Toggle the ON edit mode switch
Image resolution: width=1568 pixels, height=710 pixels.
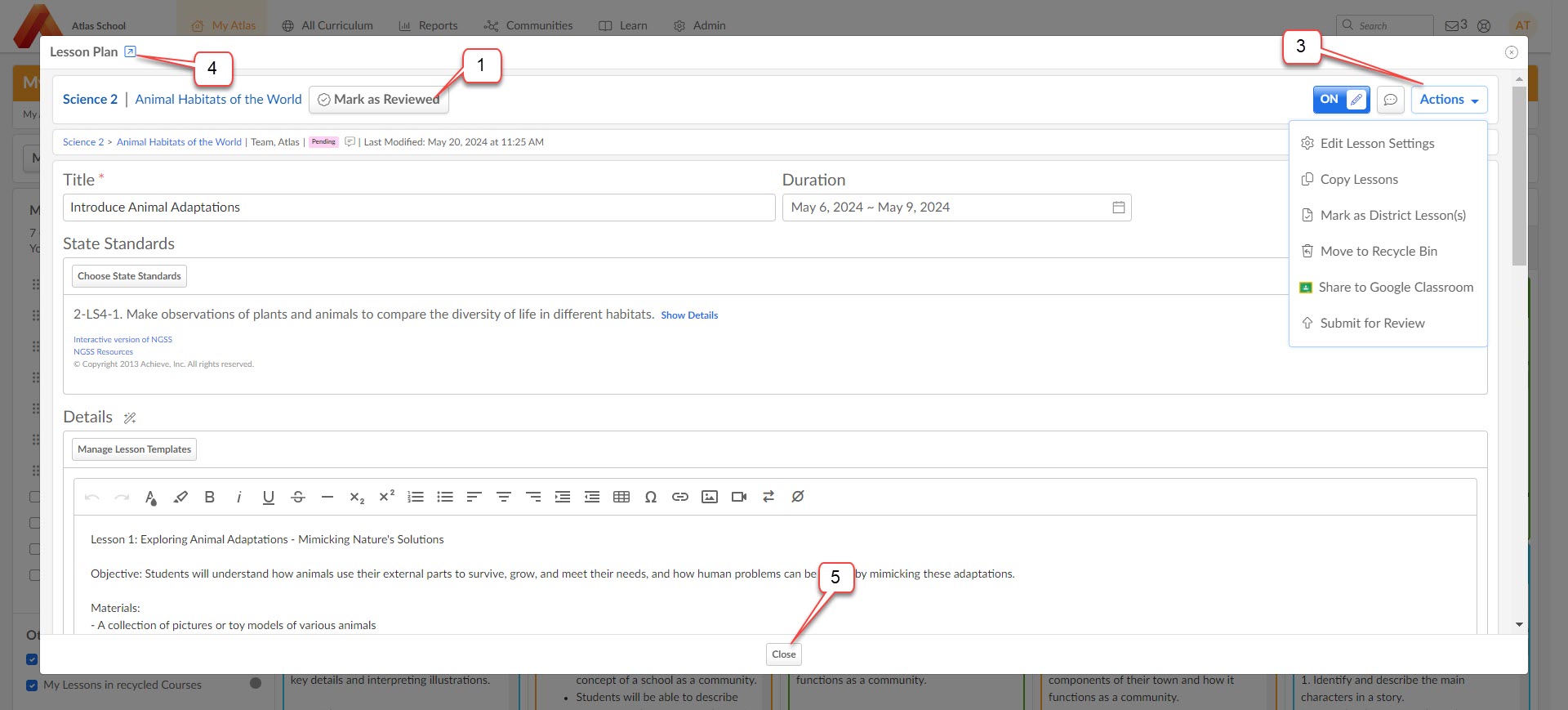pos(1341,100)
